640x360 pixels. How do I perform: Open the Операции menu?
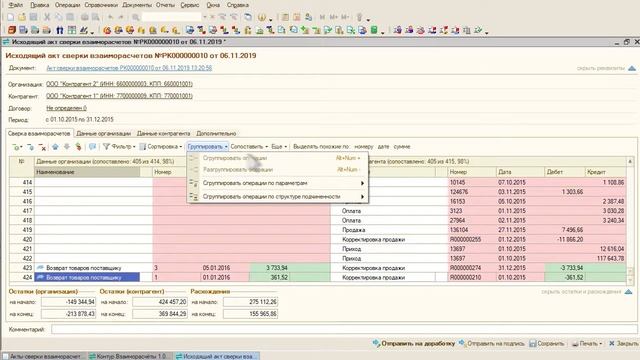68,5
